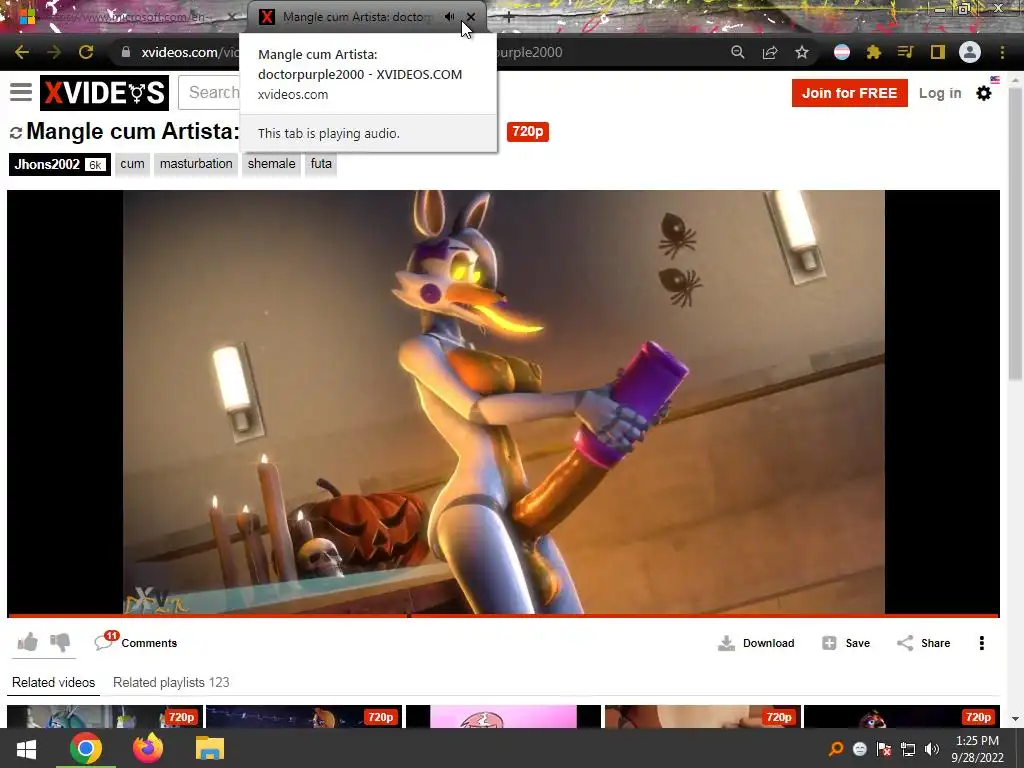Open the network tray icon

click(908, 749)
